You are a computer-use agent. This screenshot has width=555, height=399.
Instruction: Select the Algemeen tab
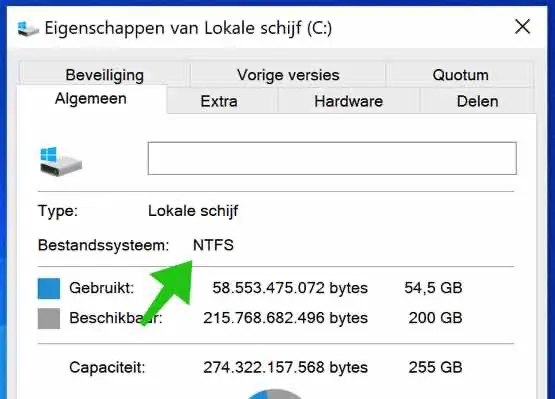tap(91, 99)
